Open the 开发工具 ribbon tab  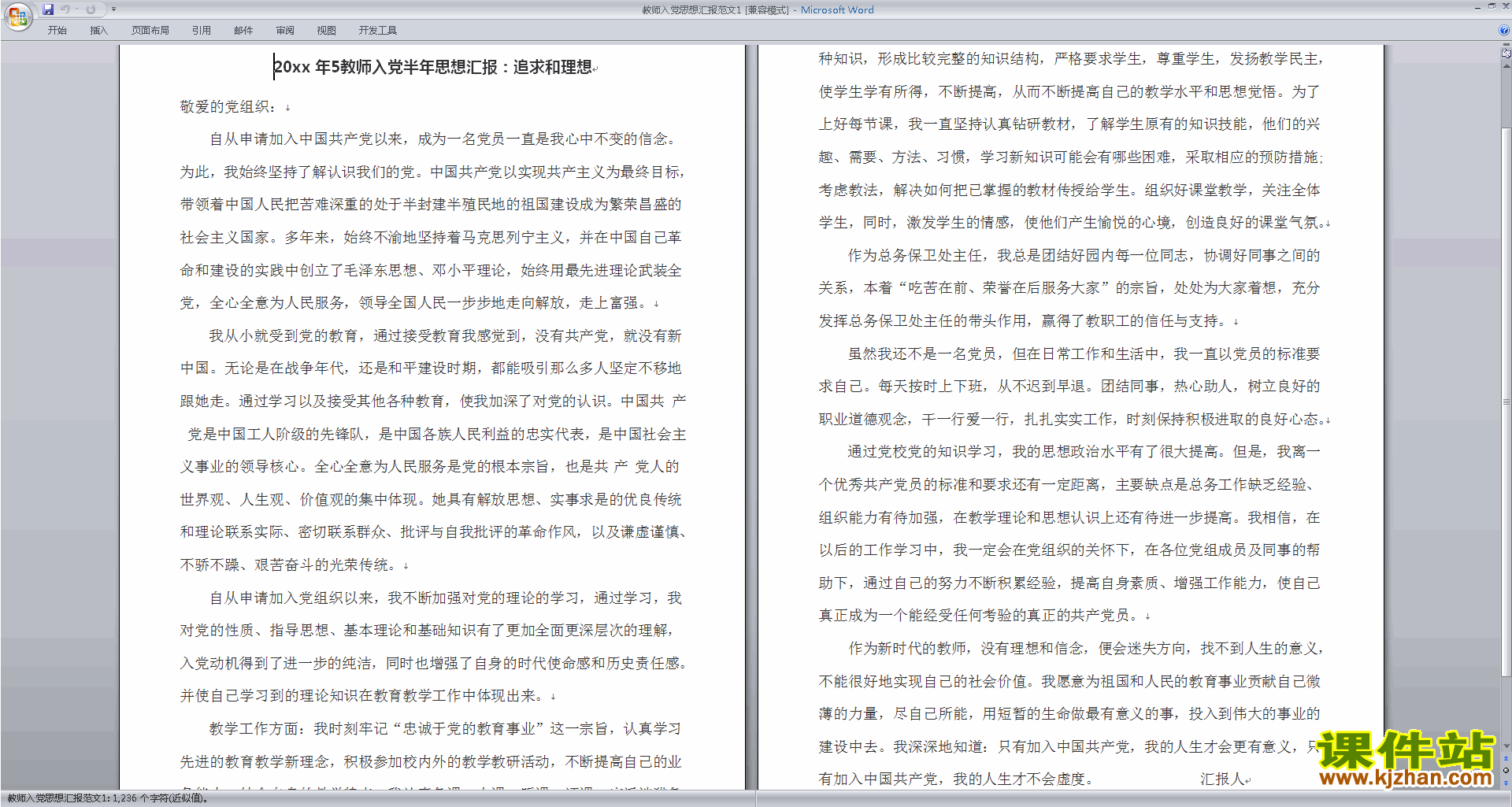[378, 31]
